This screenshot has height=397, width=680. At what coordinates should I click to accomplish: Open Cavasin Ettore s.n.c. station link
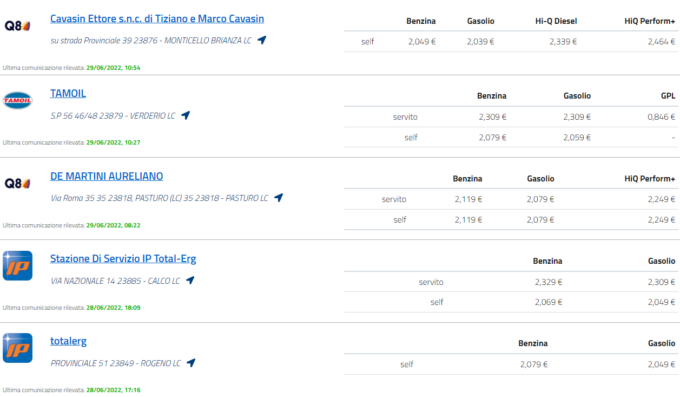click(x=157, y=19)
